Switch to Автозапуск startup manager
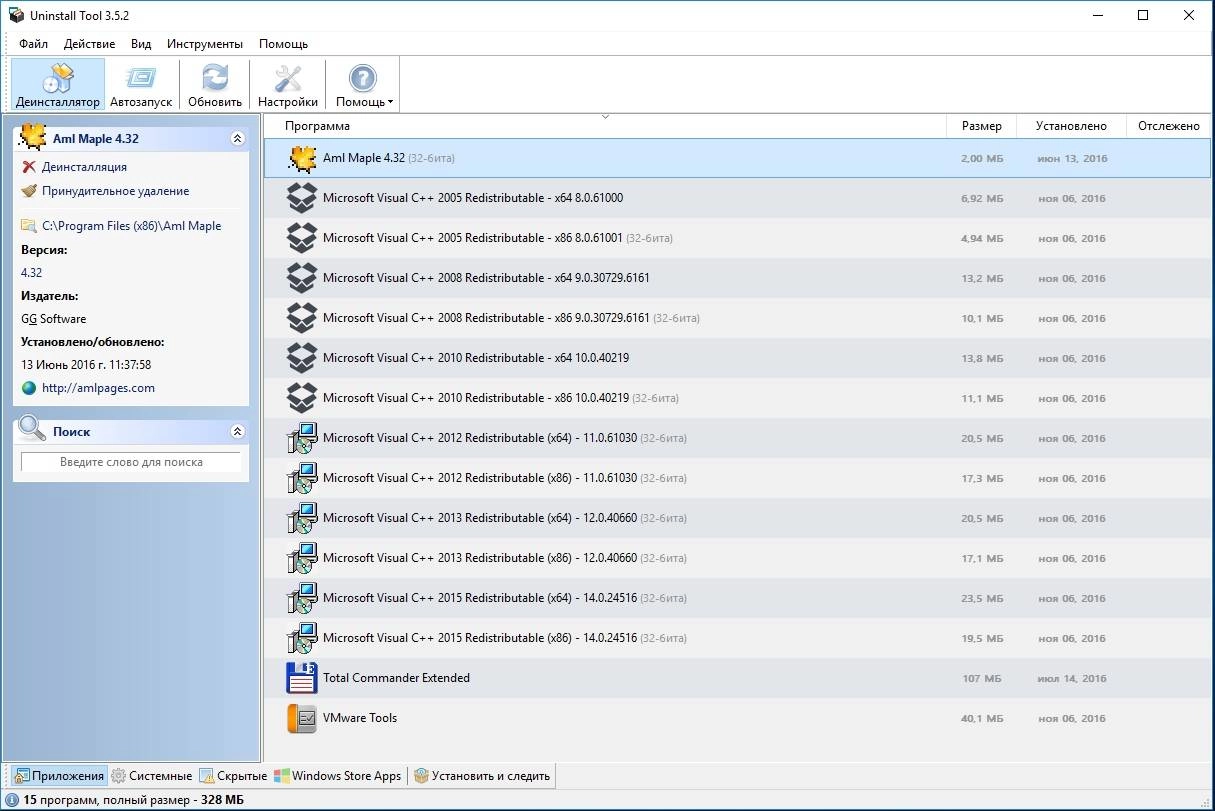1215x811 pixels. point(141,84)
